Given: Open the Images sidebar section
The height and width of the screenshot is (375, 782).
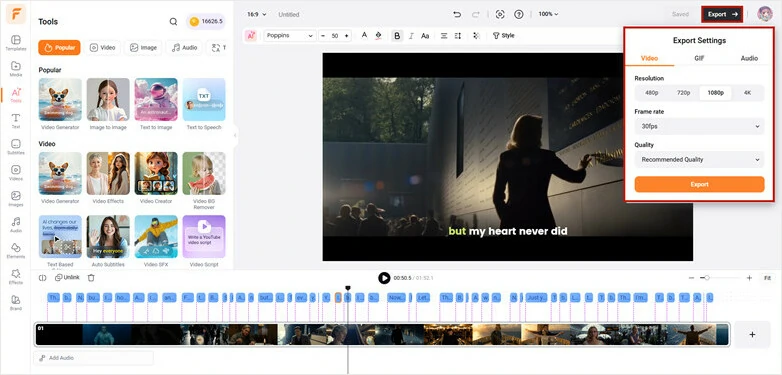Looking at the screenshot, I should point(15,198).
